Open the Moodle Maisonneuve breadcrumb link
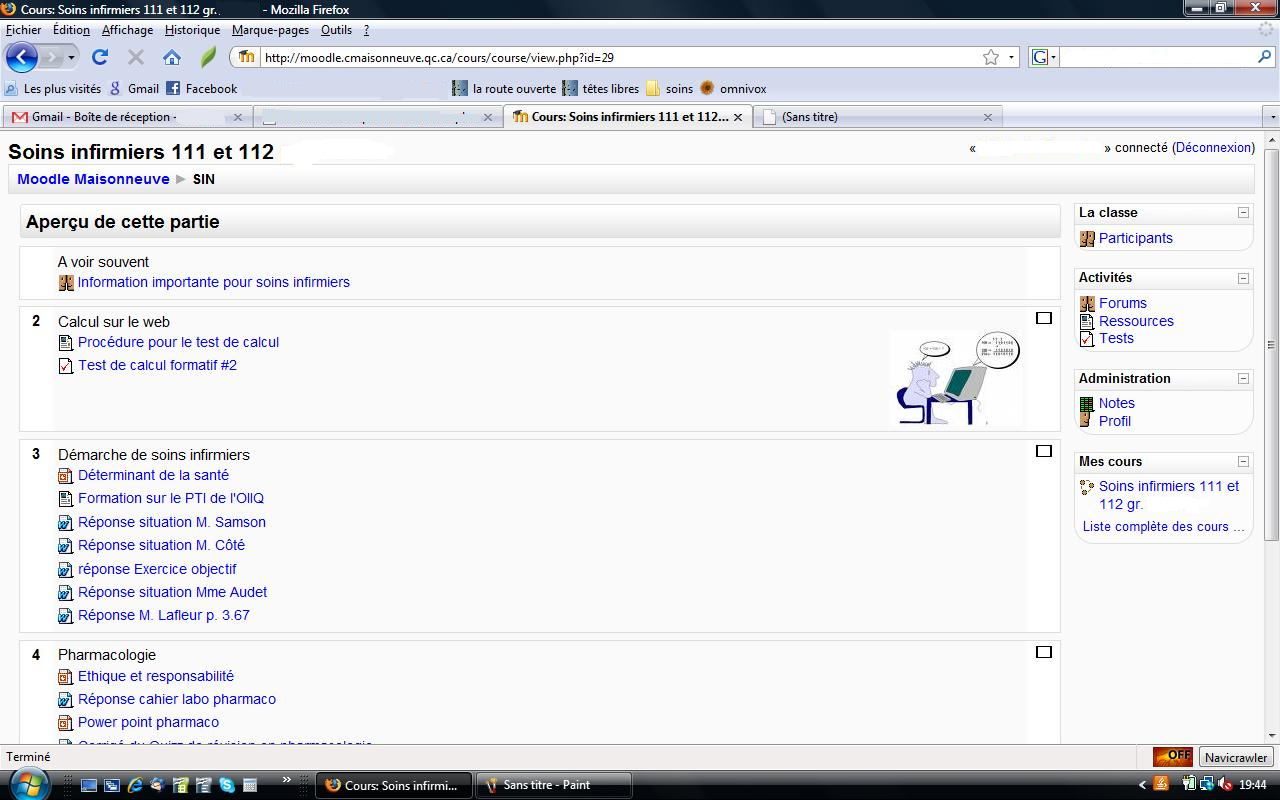1280x800 pixels. pos(93,180)
